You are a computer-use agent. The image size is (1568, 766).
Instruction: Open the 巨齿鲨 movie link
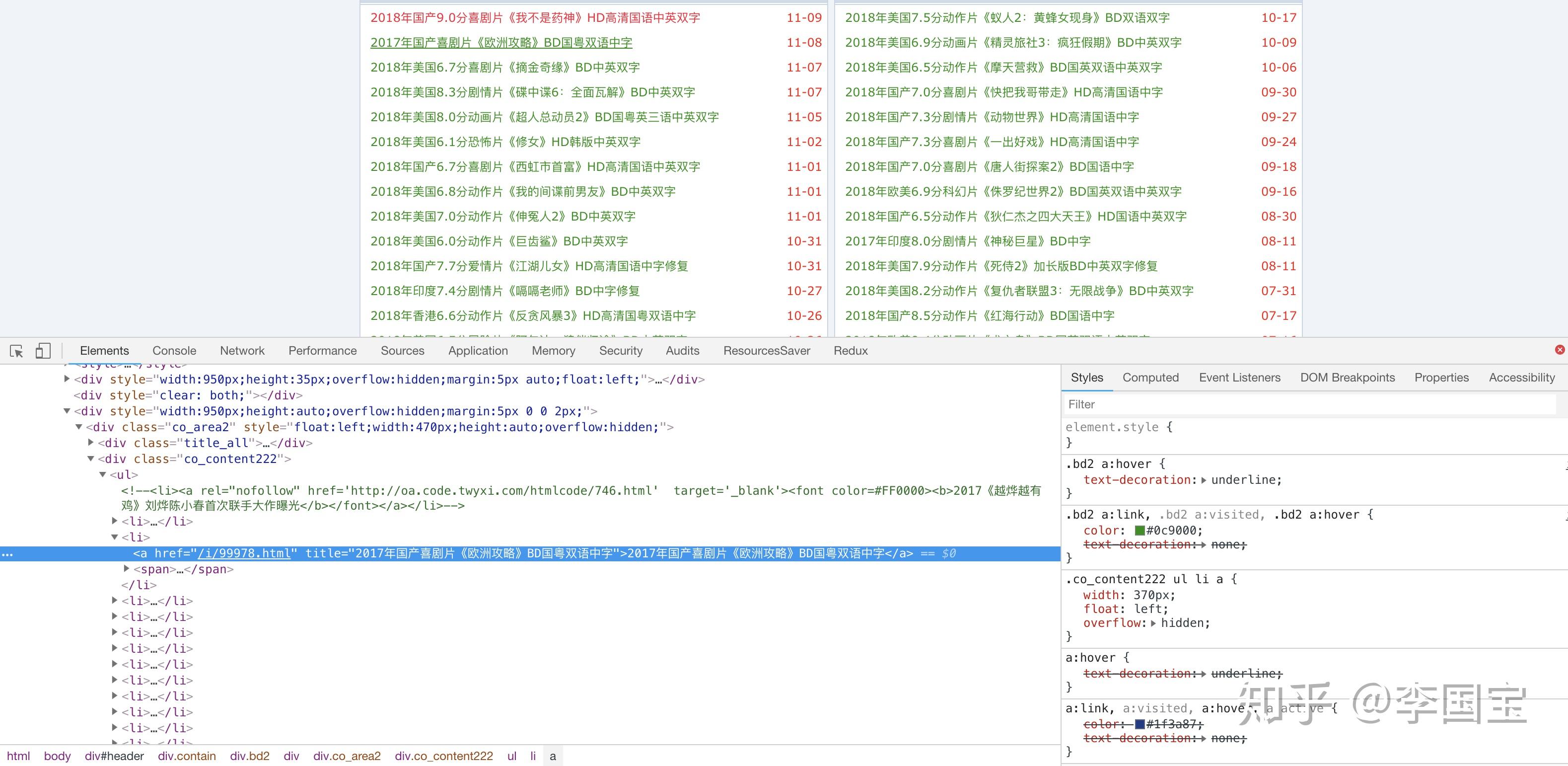[499, 241]
